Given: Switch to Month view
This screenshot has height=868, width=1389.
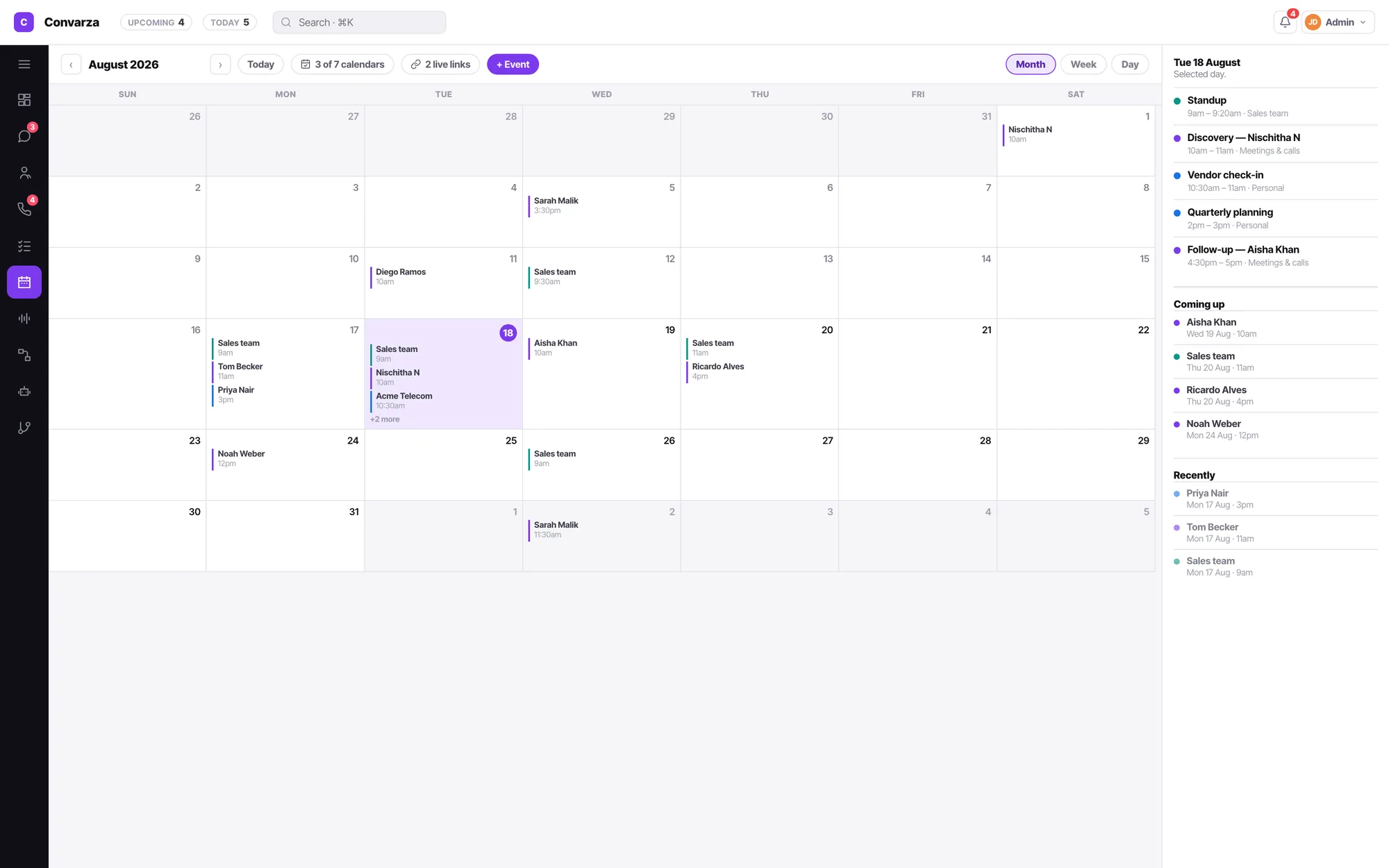Looking at the screenshot, I should (1031, 64).
